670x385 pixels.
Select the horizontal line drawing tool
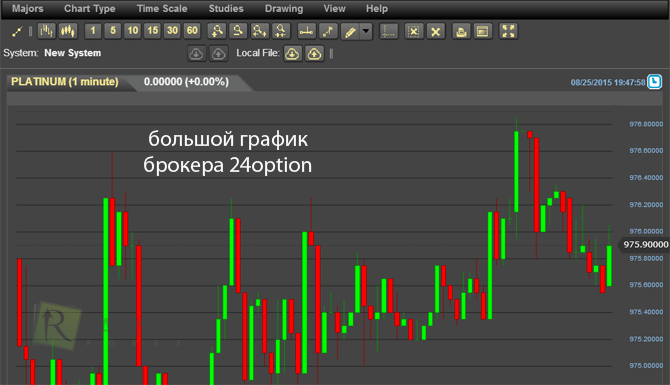point(306,31)
